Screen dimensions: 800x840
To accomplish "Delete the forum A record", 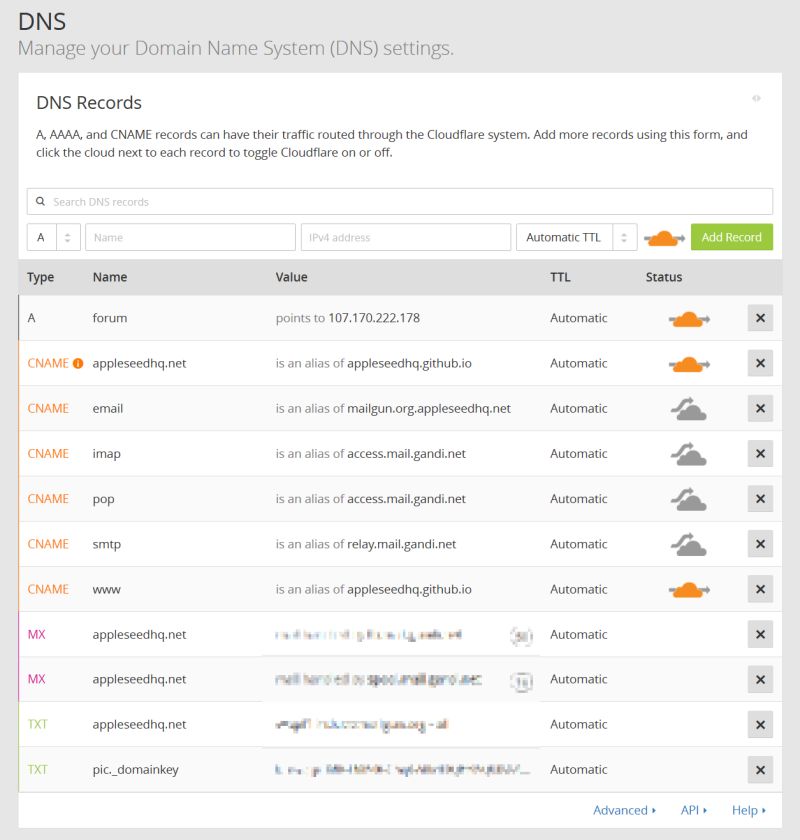I will (x=760, y=318).
